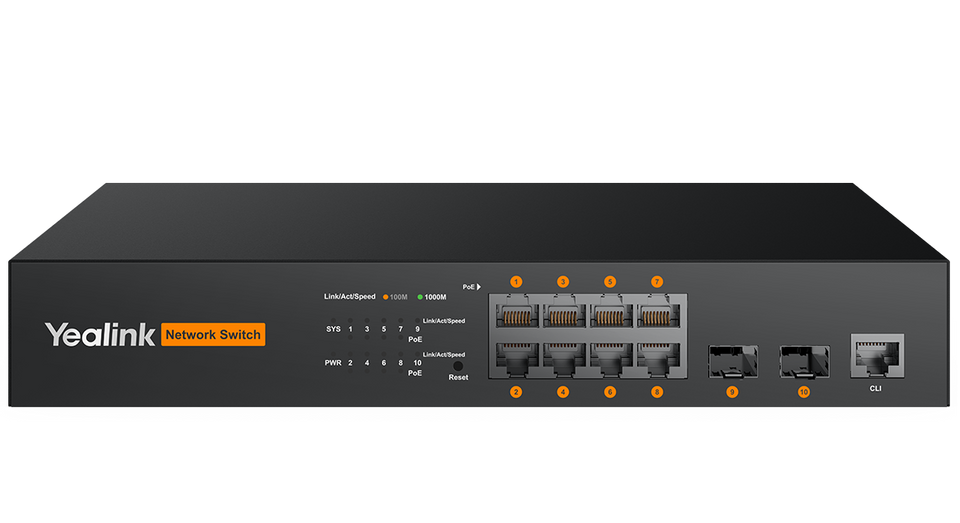Click Link/Act/Speed label beside LED 9

pos(444,321)
